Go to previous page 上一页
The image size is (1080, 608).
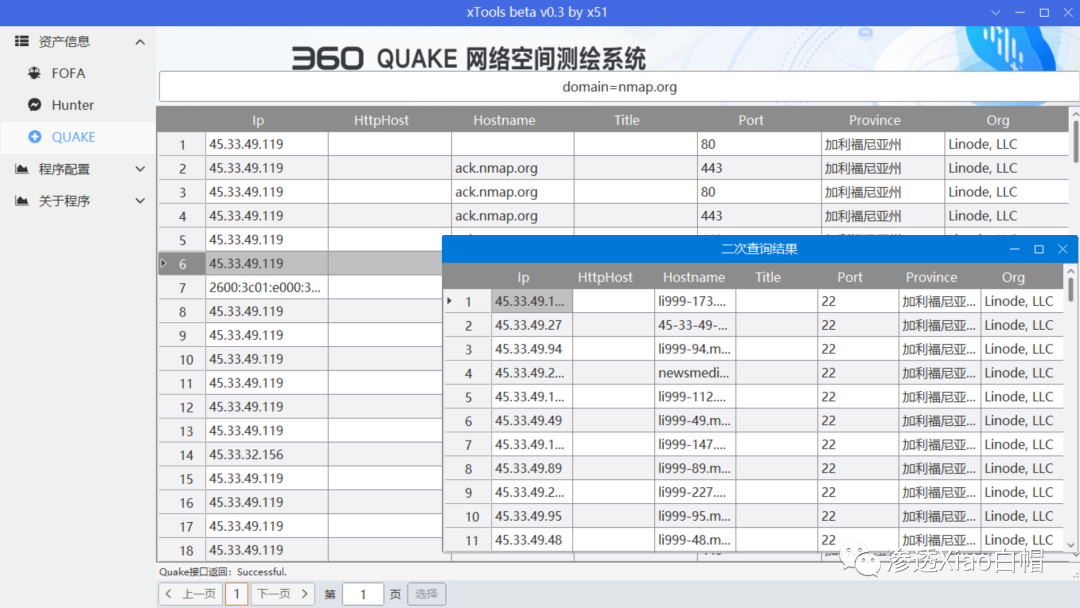191,594
